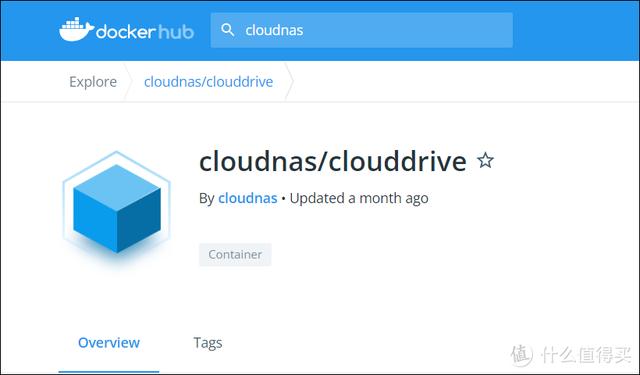Click the Docker whale logo
Screen dimensions: 640x375
pos(76,29)
